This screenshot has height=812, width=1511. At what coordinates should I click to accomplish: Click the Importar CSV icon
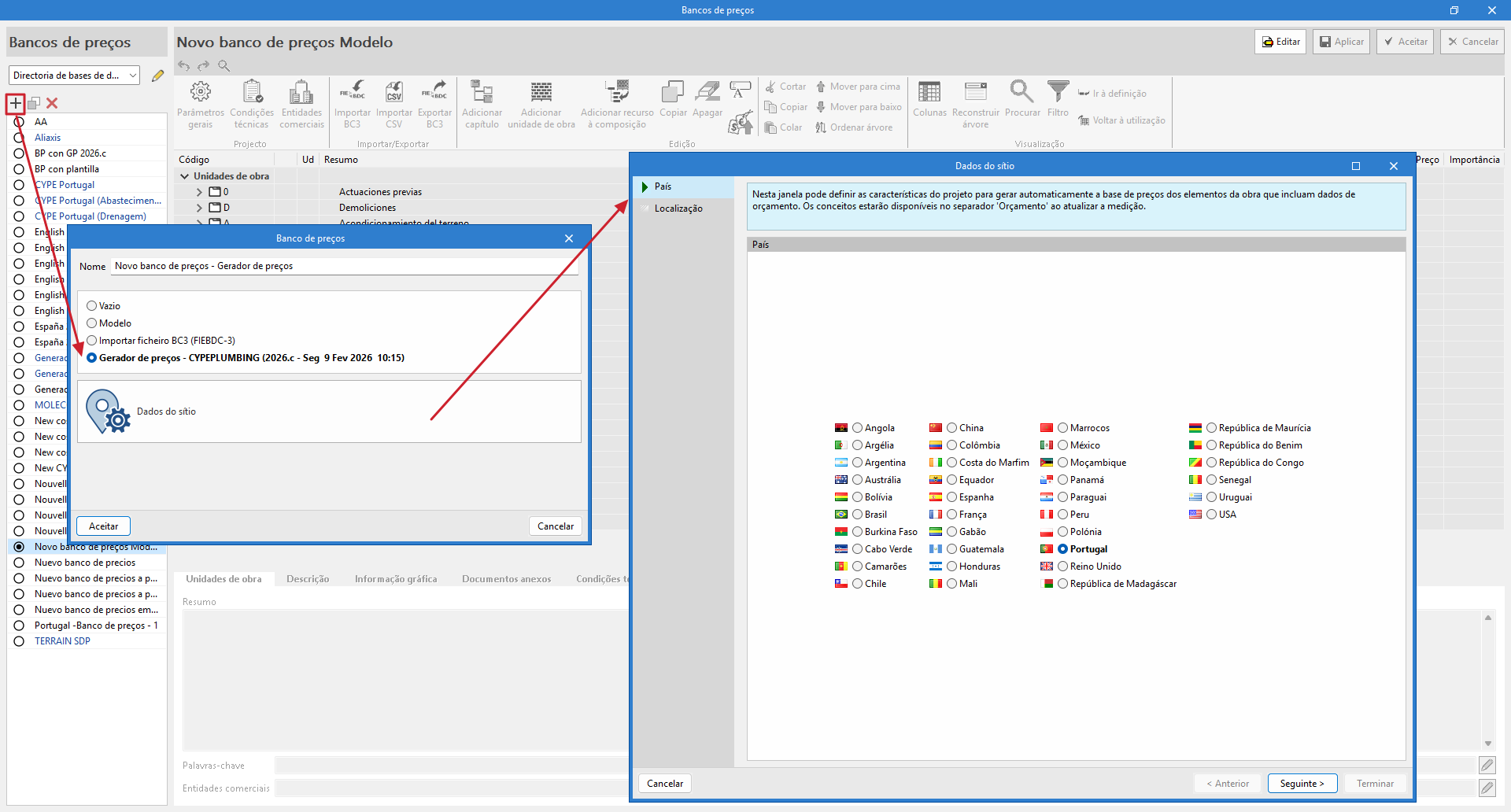[x=394, y=104]
